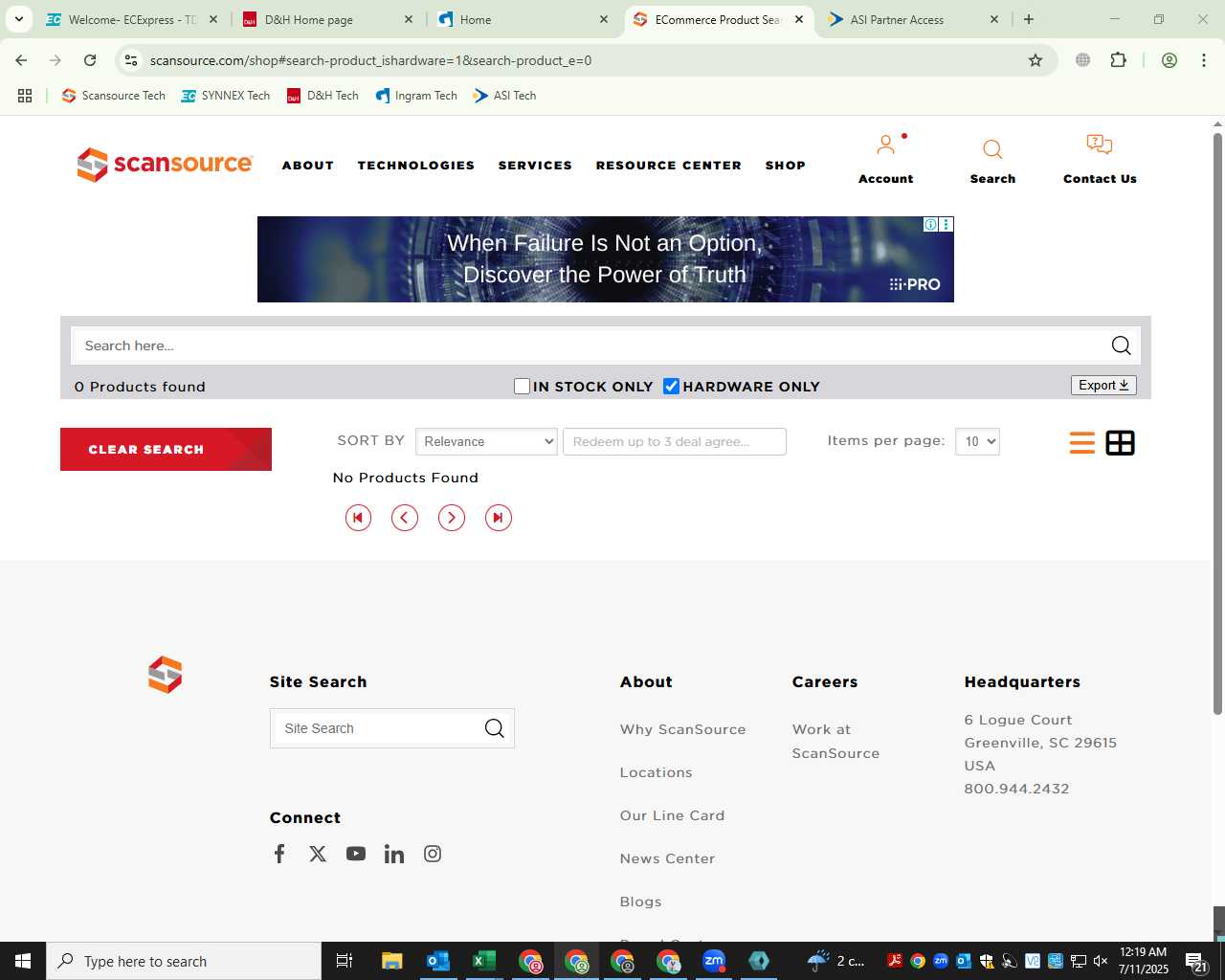Image resolution: width=1225 pixels, height=980 pixels.
Task: Open the Account icon menu
Action: click(886, 145)
